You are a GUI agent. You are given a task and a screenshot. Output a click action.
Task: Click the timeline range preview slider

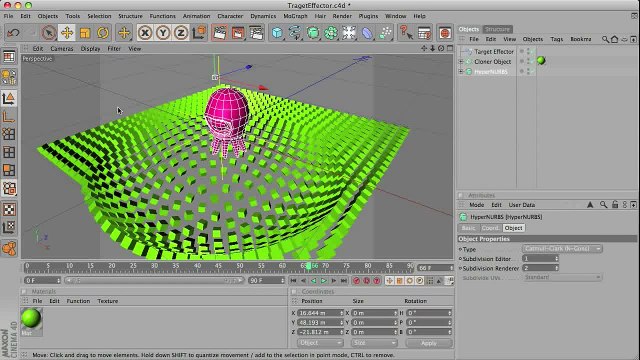[155, 281]
